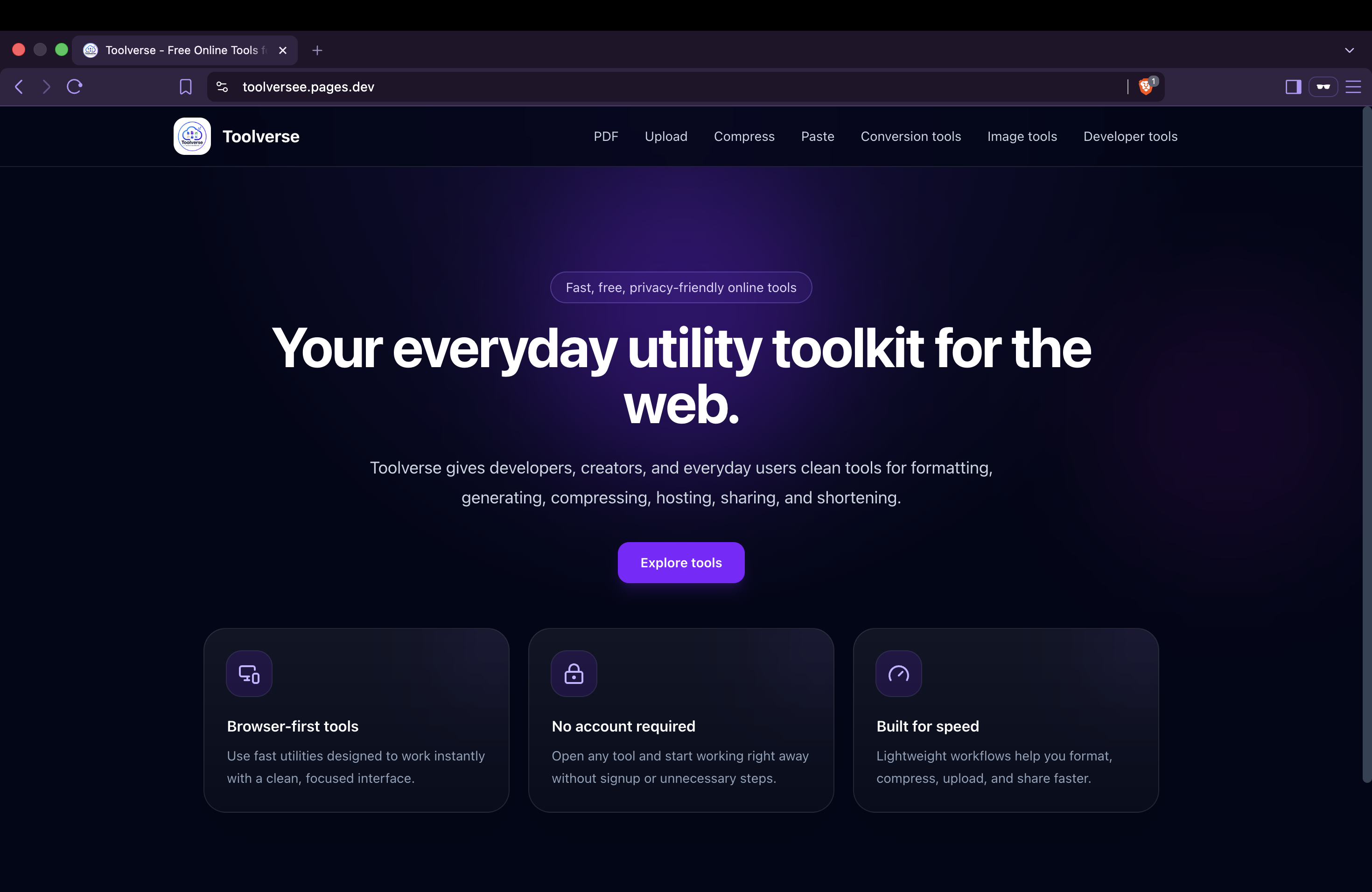
Task: Click the Toolverse brand name link
Action: tap(260, 137)
